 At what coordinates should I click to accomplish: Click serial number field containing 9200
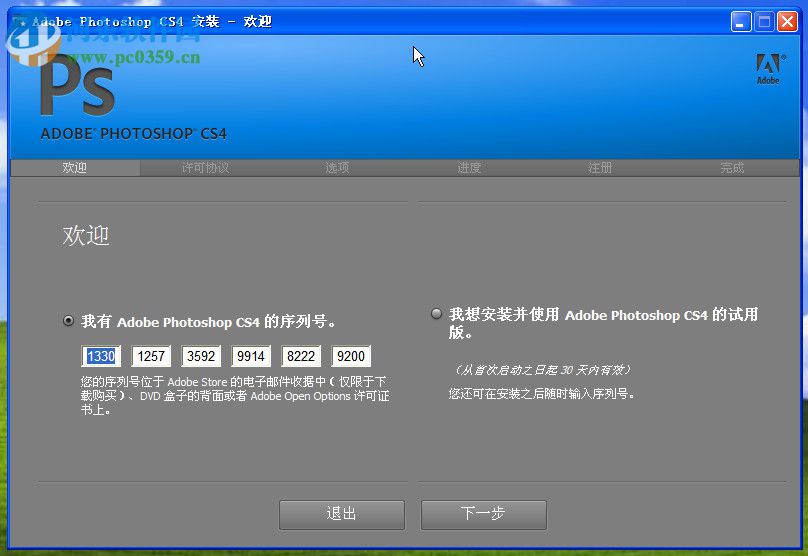point(351,356)
